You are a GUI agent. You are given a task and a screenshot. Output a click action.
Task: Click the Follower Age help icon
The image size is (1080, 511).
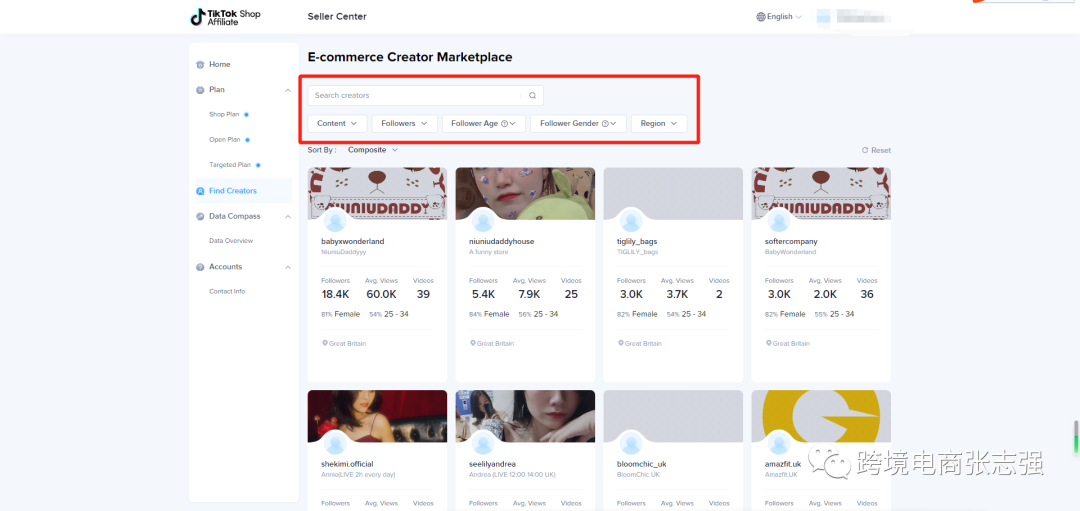coord(504,124)
